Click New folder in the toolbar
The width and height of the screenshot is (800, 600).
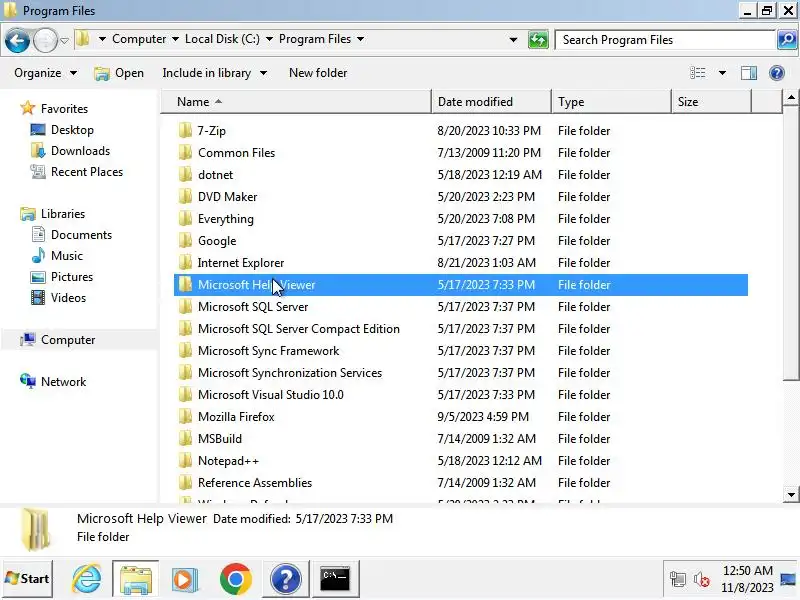click(x=318, y=73)
